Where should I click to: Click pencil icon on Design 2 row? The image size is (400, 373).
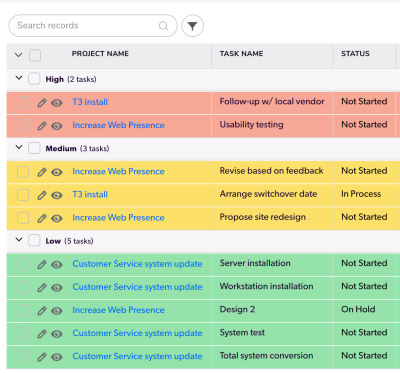point(42,311)
